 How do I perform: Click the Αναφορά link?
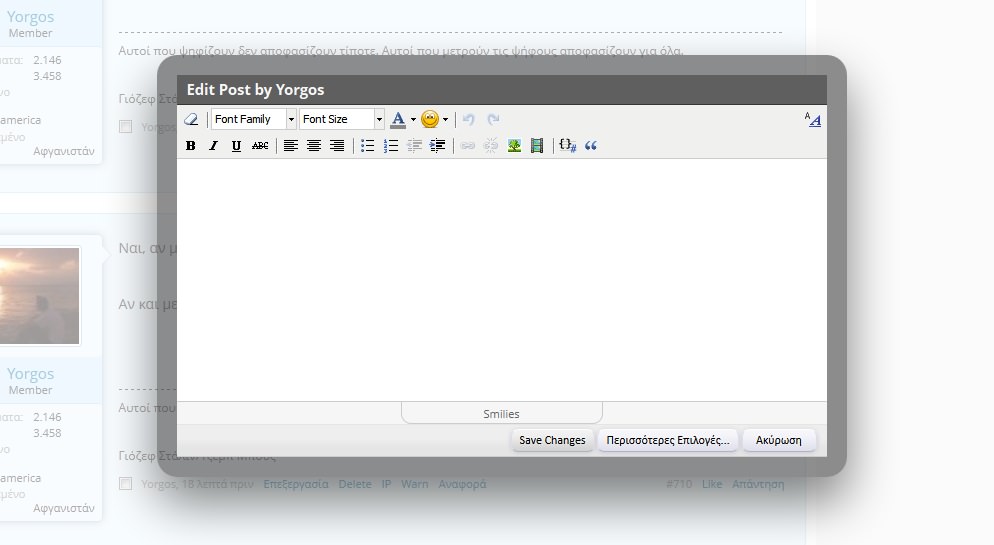tap(462, 484)
